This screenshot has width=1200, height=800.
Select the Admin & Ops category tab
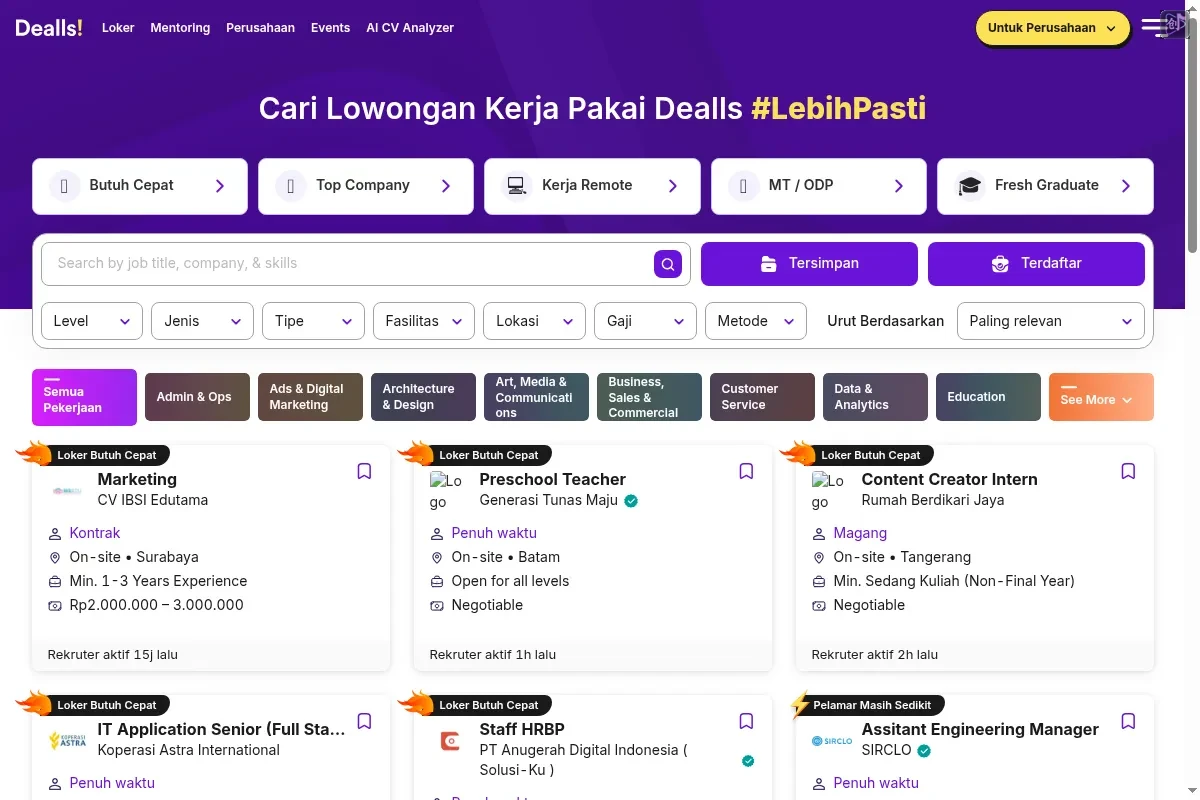coord(197,397)
